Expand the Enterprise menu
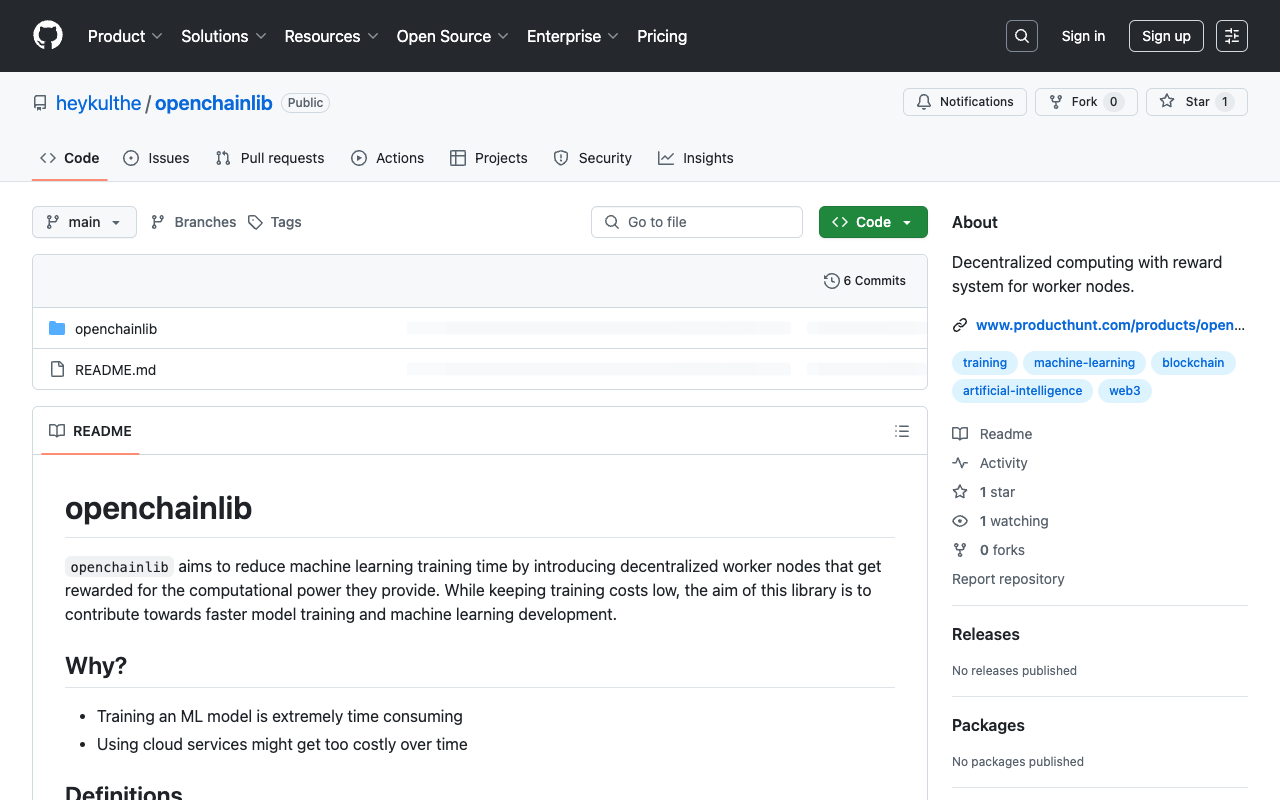The image size is (1280, 800). point(573,36)
